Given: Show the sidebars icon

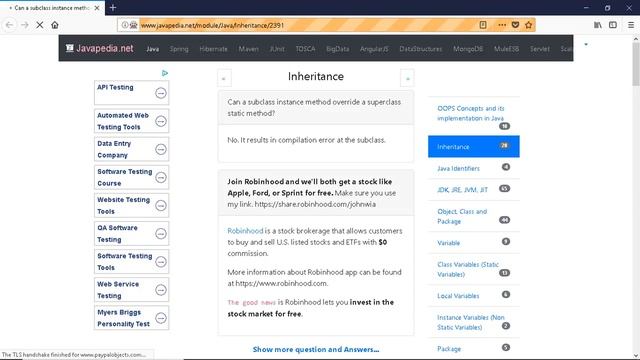Looking at the screenshot, I should 613,25.
